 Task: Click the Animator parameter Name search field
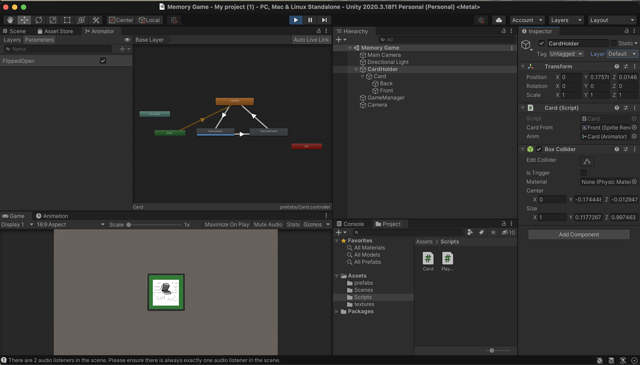tap(57, 49)
